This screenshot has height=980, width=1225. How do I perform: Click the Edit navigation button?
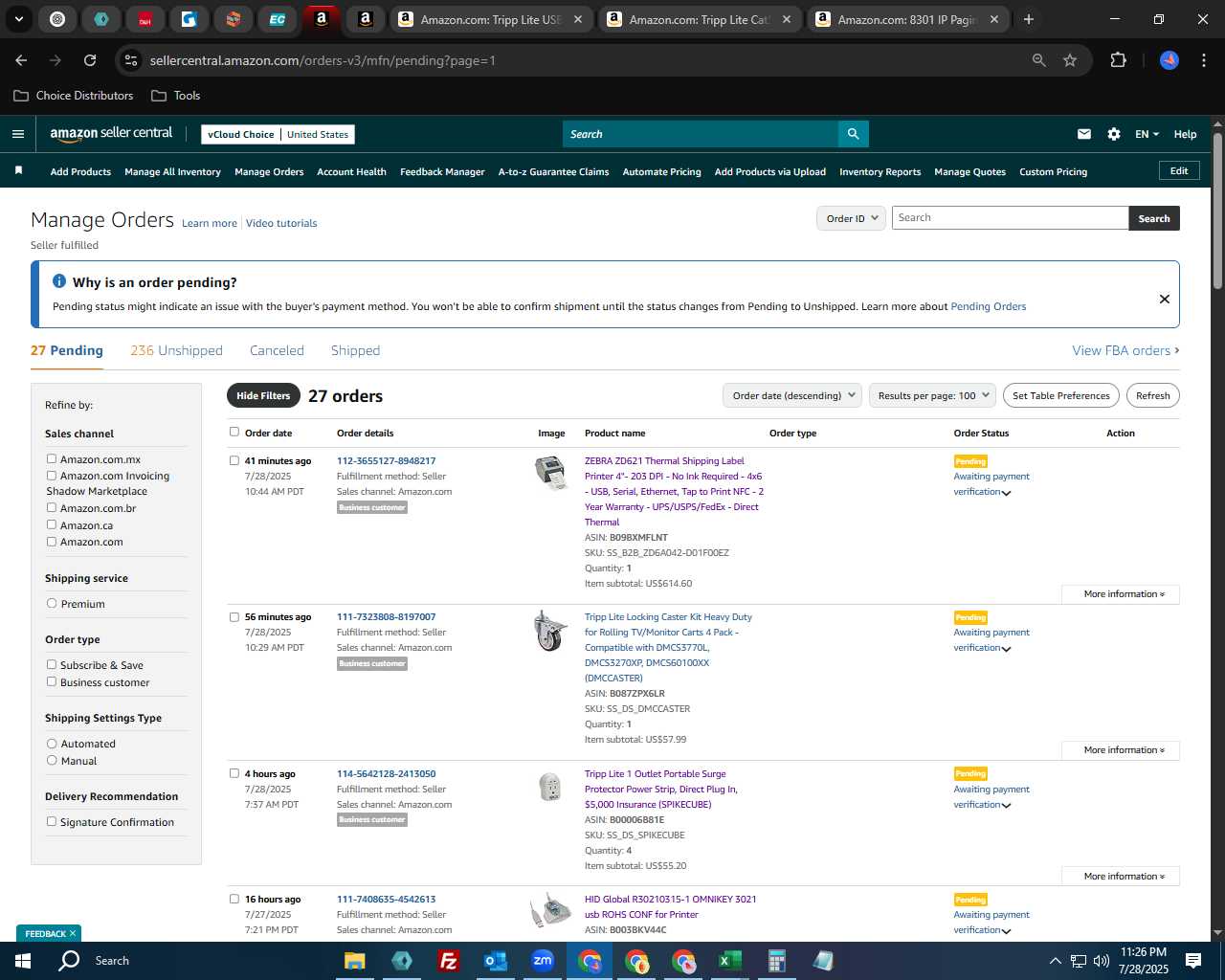[1179, 170]
